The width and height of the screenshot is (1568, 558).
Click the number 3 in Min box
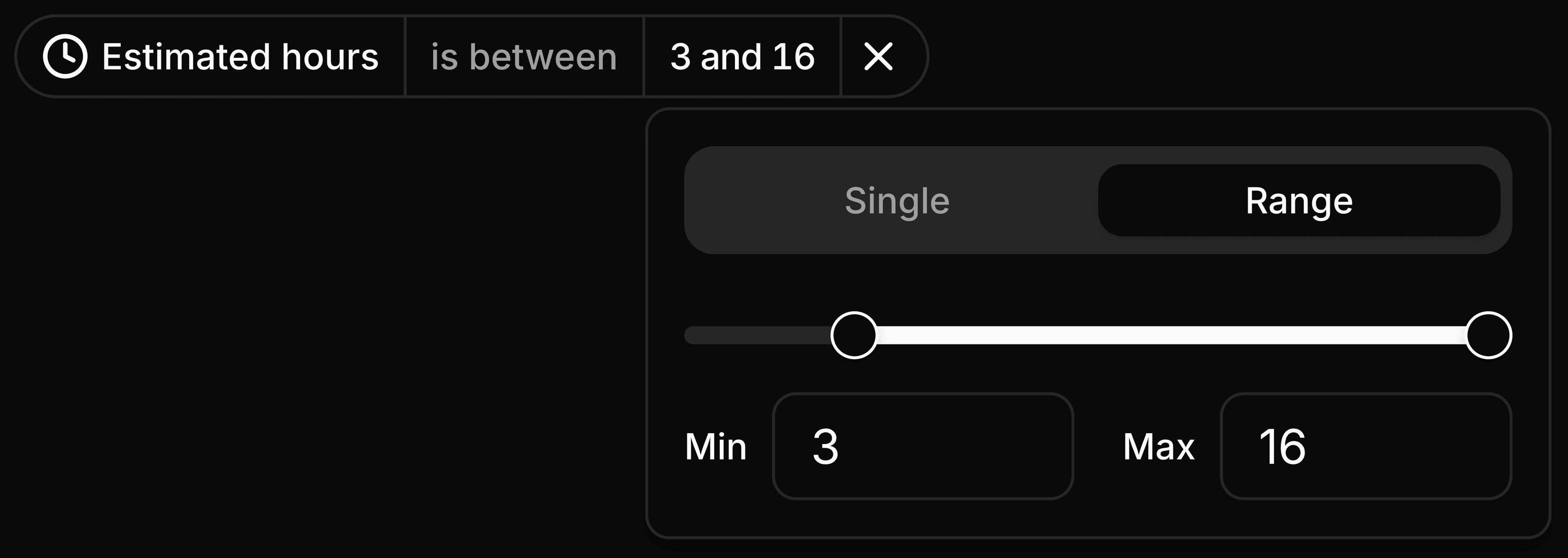(825, 447)
